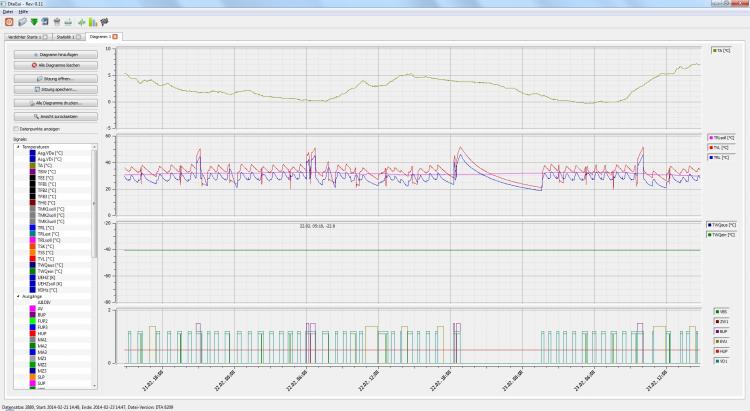
Task: Close the Diagramm 1 tab
Action: (115, 36)
